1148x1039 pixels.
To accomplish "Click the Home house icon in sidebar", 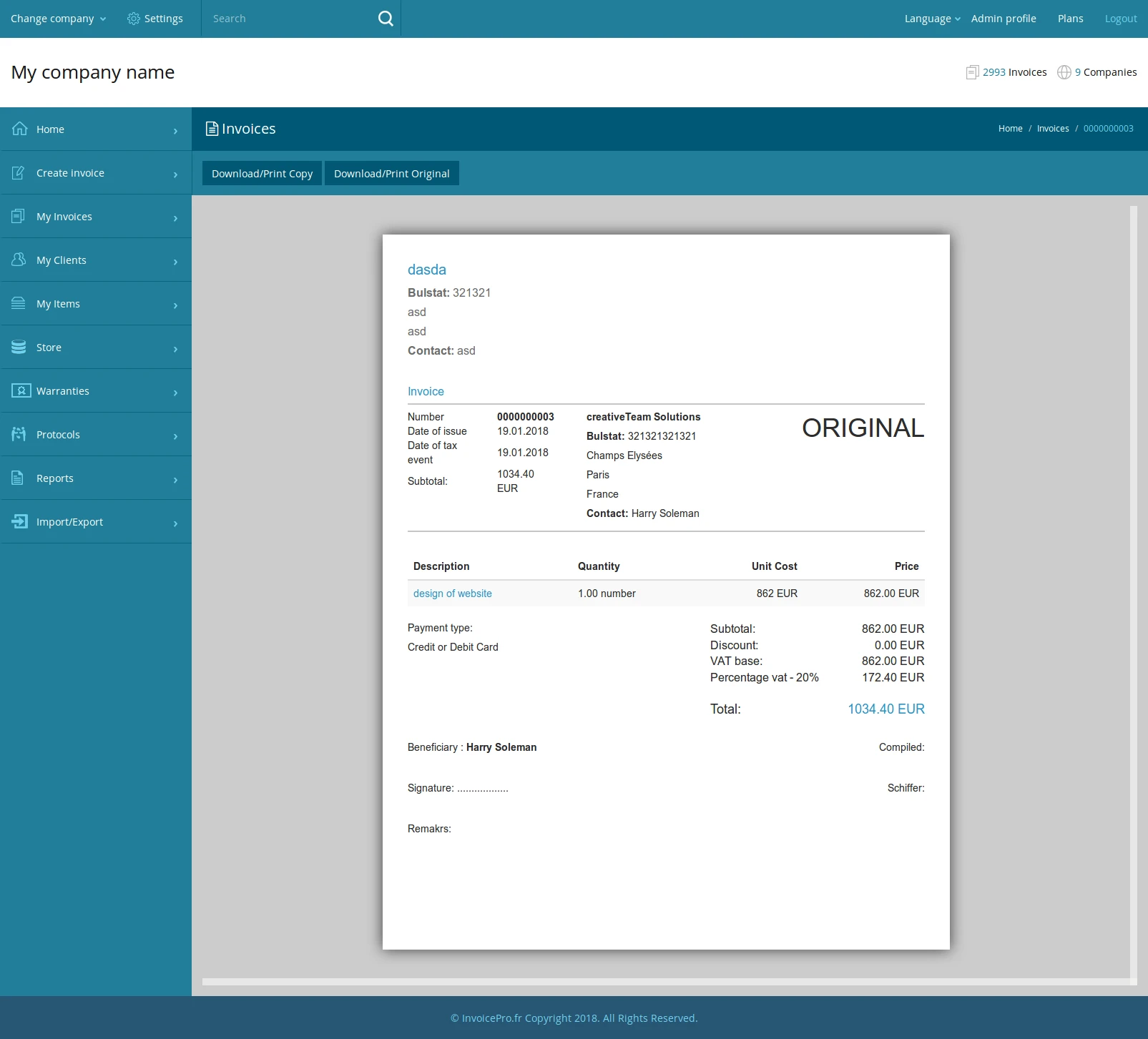I will [19, 129].
